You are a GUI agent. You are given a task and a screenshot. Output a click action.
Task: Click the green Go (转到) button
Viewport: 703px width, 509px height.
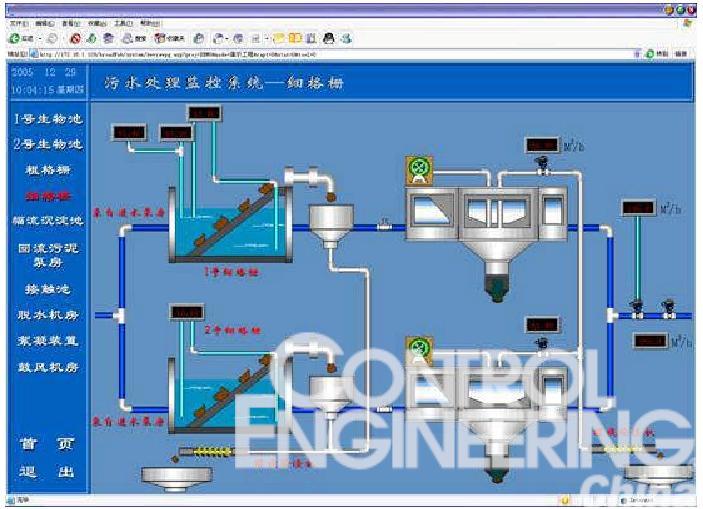pos(657,54)
